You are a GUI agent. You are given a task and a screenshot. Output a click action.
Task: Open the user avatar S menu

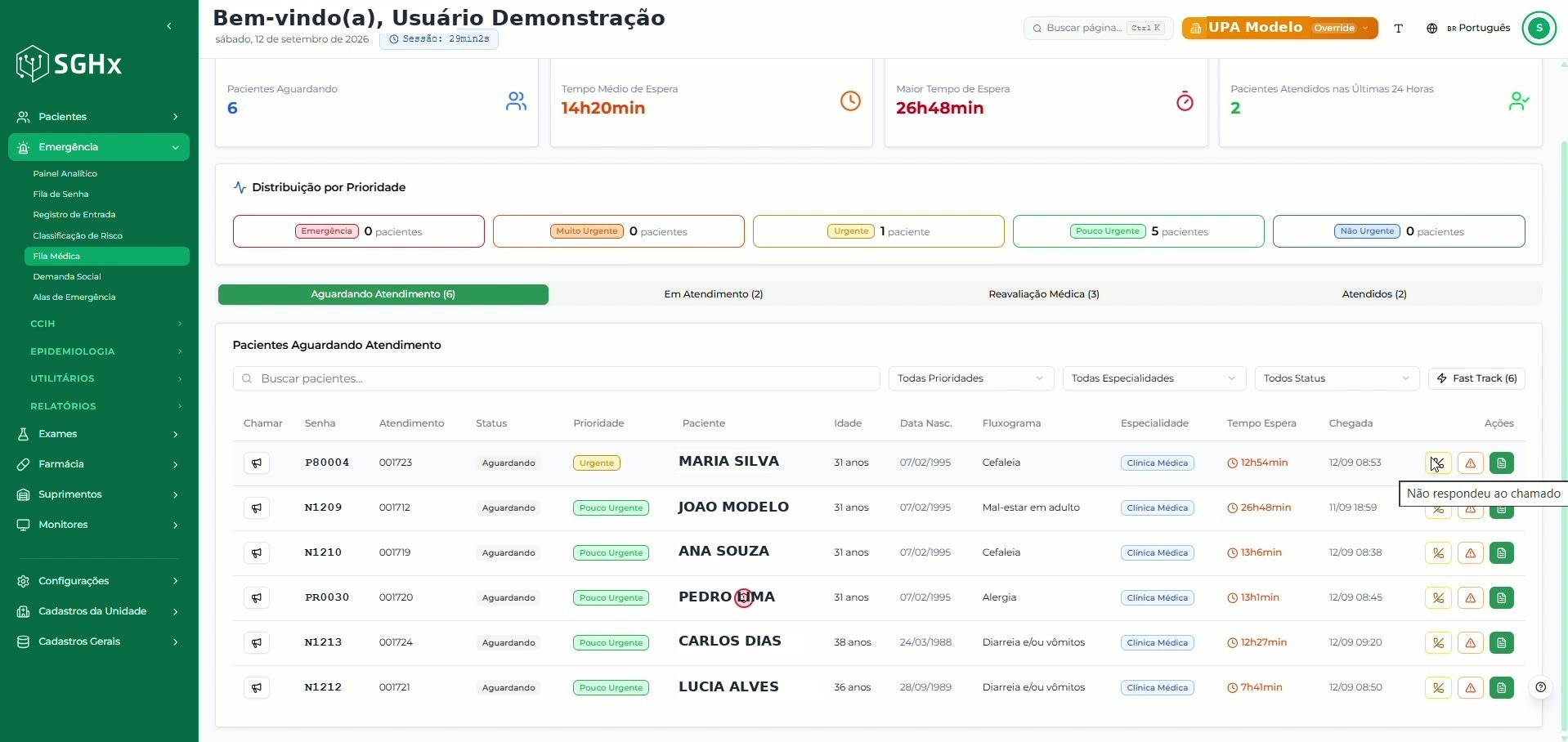pos(1539,28)
